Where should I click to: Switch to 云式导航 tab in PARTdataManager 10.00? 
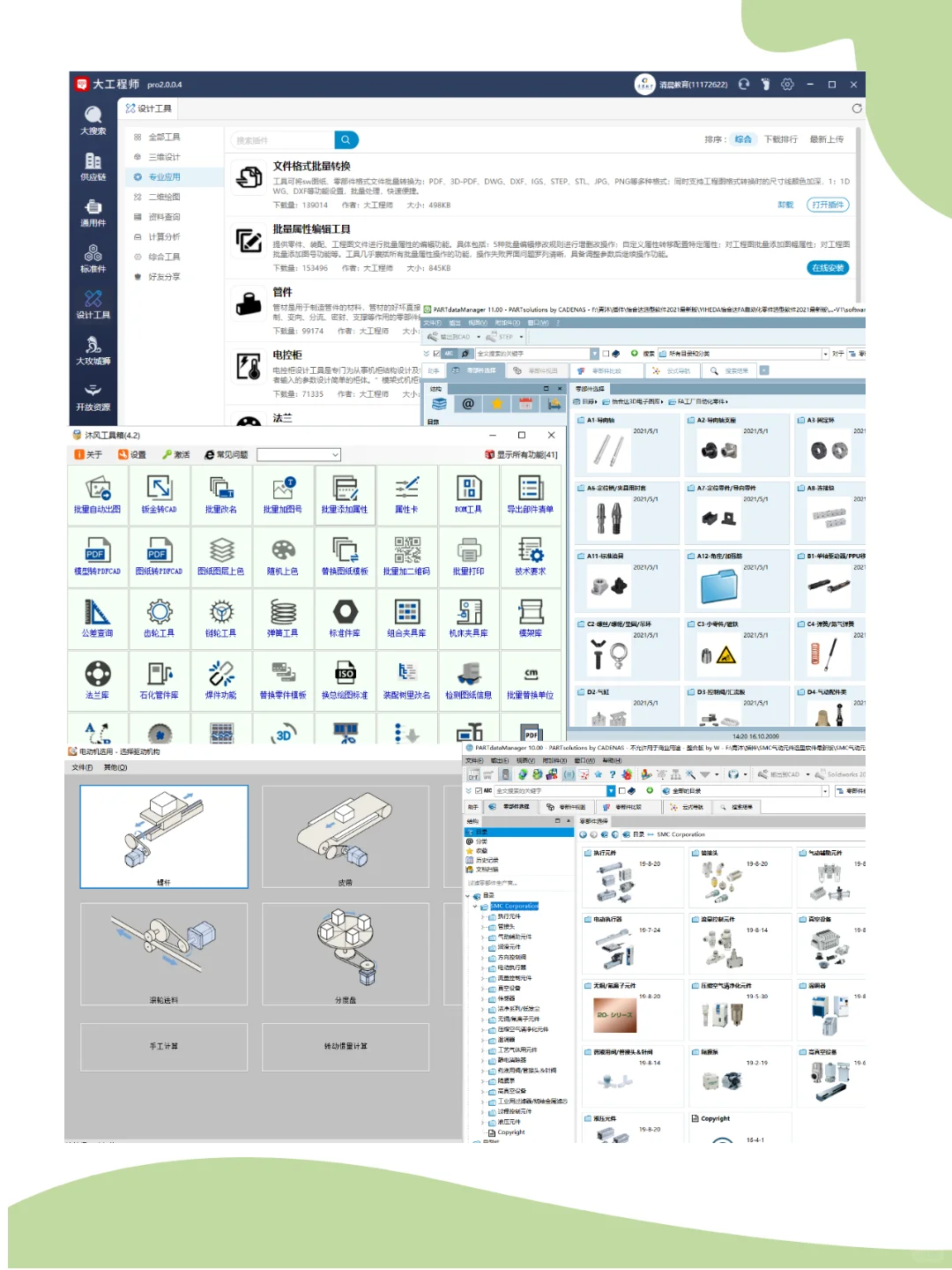click(x=687, y=807)
